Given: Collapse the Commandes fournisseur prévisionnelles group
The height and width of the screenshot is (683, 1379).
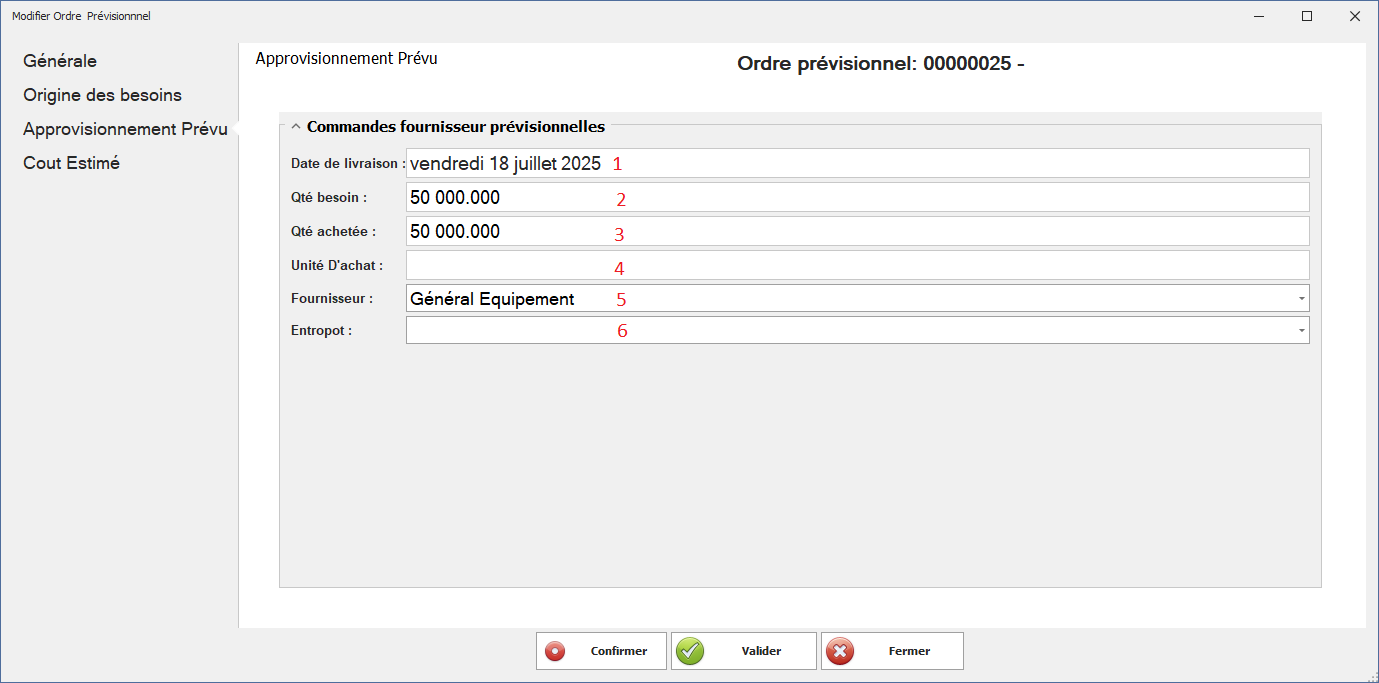Looking at the screenshot, I should 296,127.
